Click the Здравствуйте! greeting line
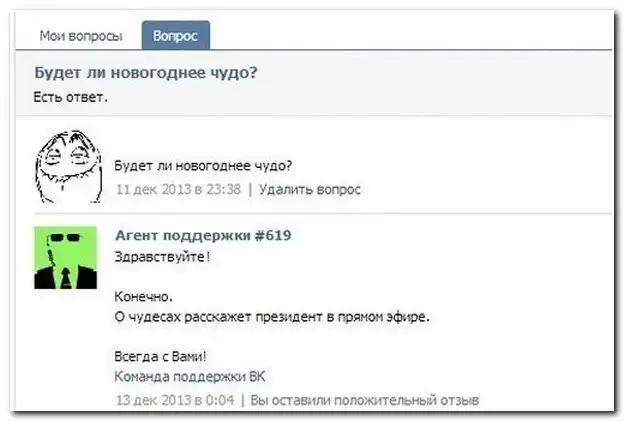 coord(163,257)
